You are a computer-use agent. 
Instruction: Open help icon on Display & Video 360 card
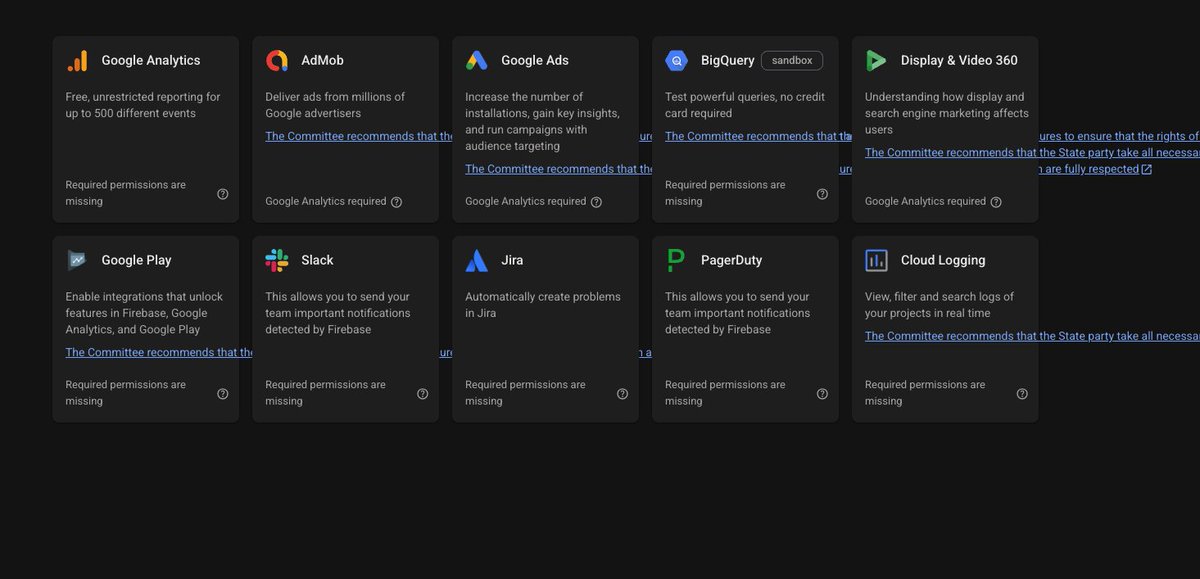996,202
